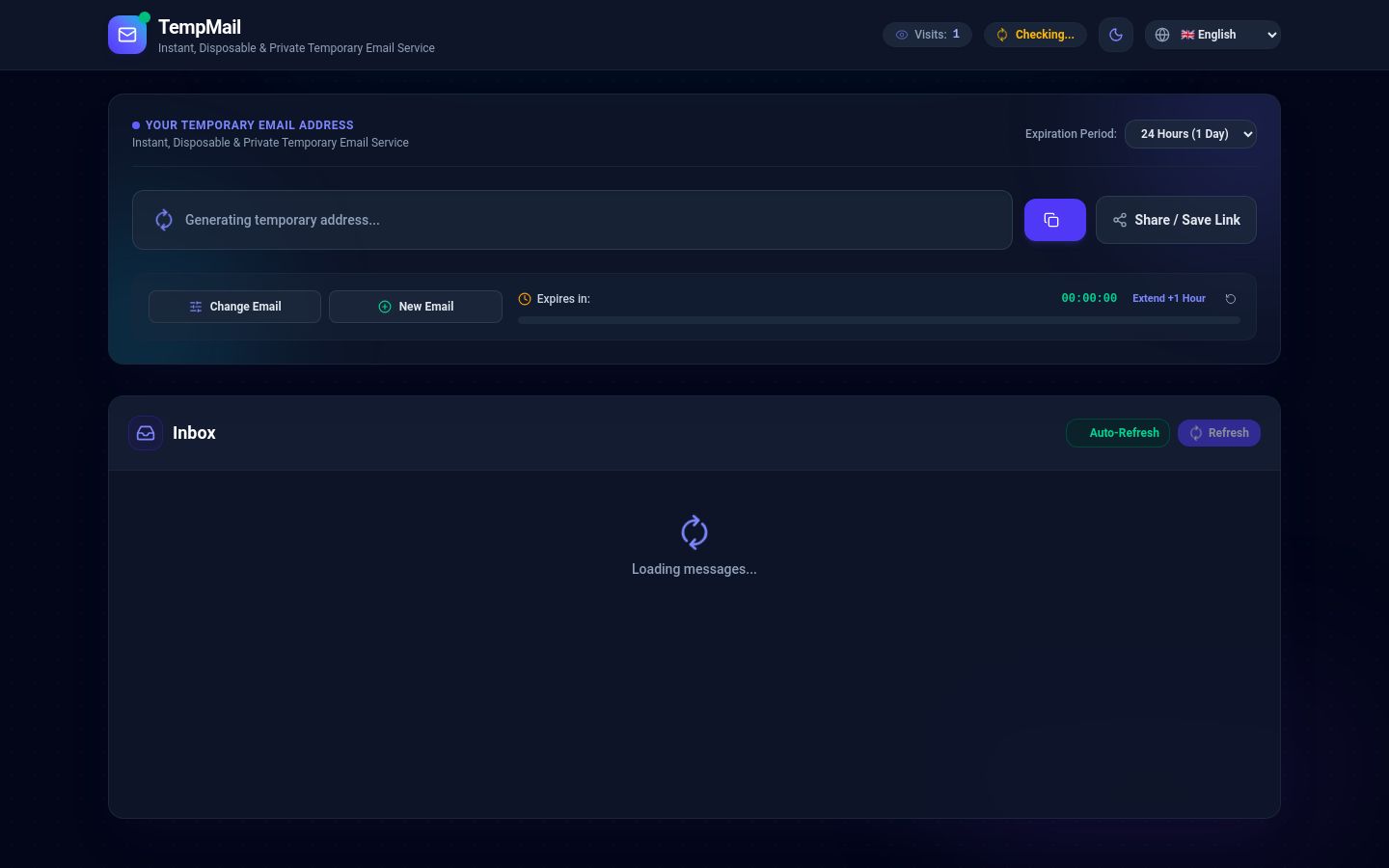Open the Expiration Period dropdown

[1190, 134]
